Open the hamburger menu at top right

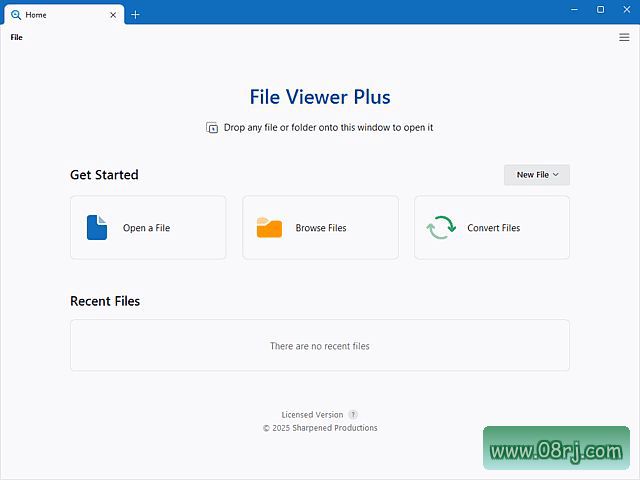pyautogui.click(x=624, y=37)
